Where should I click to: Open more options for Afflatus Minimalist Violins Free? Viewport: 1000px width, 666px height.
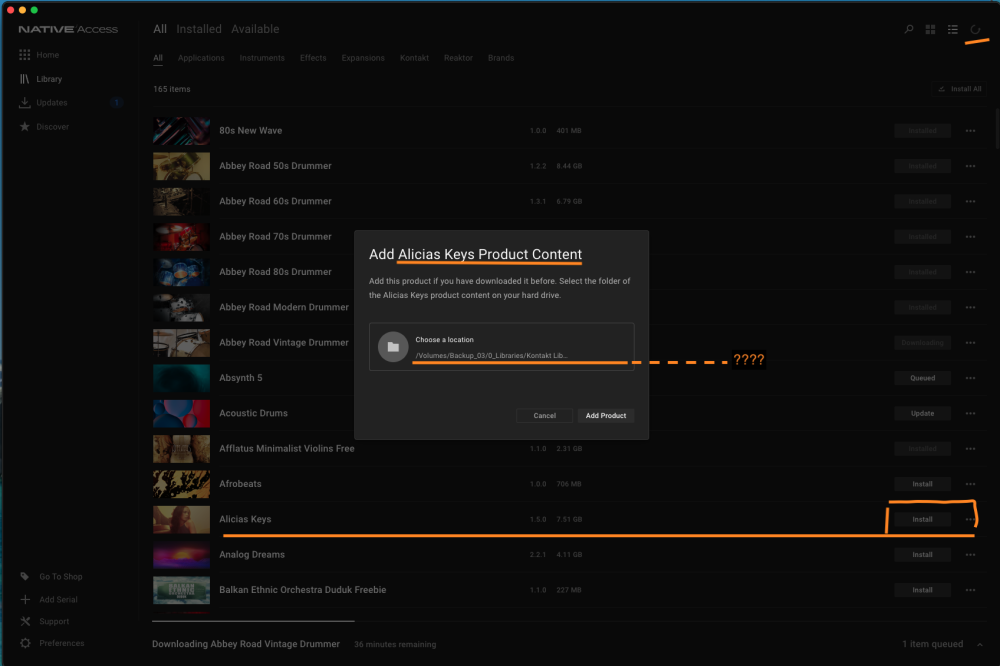(x=970, y=448)
